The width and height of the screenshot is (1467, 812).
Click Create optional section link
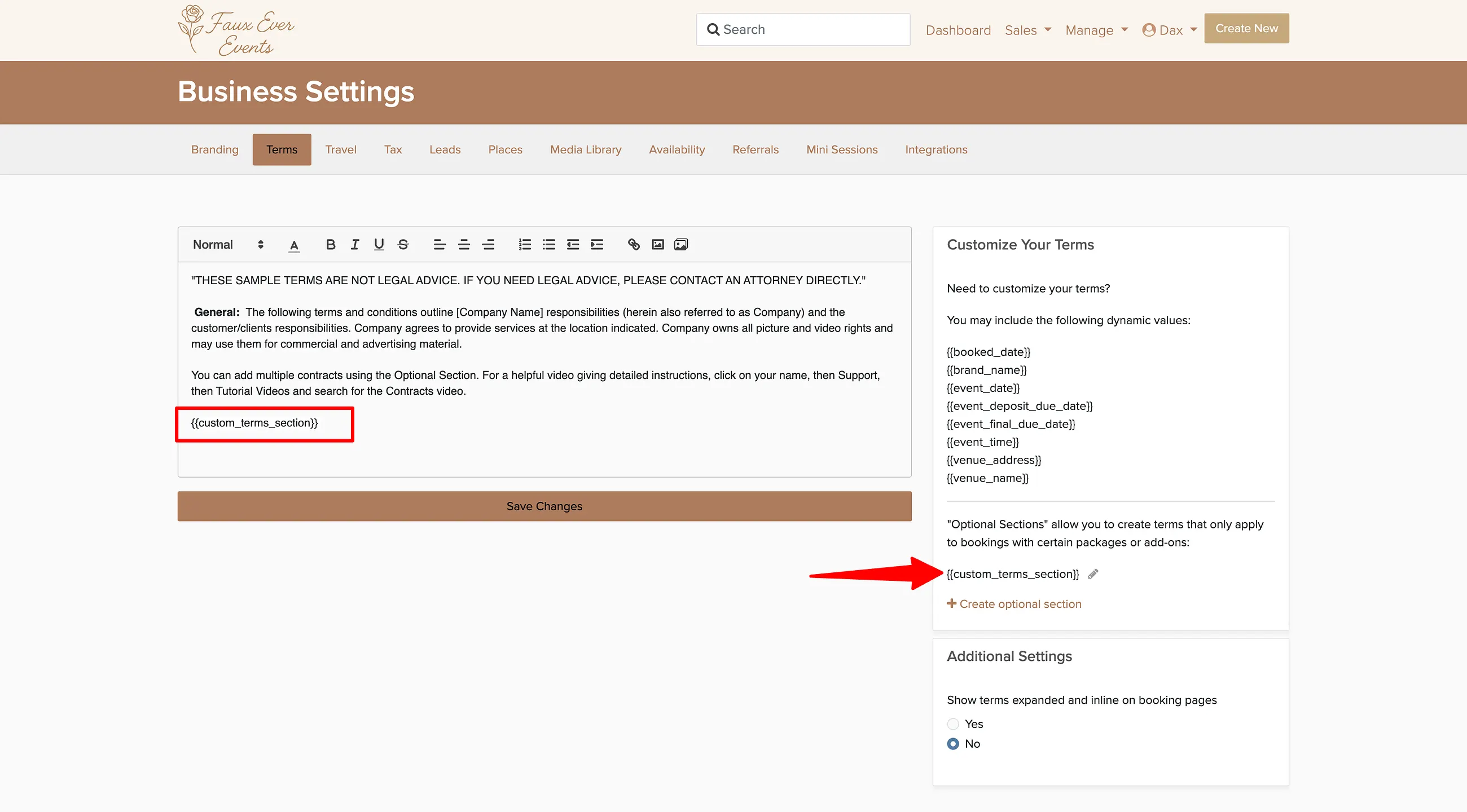click(1020, 604)
